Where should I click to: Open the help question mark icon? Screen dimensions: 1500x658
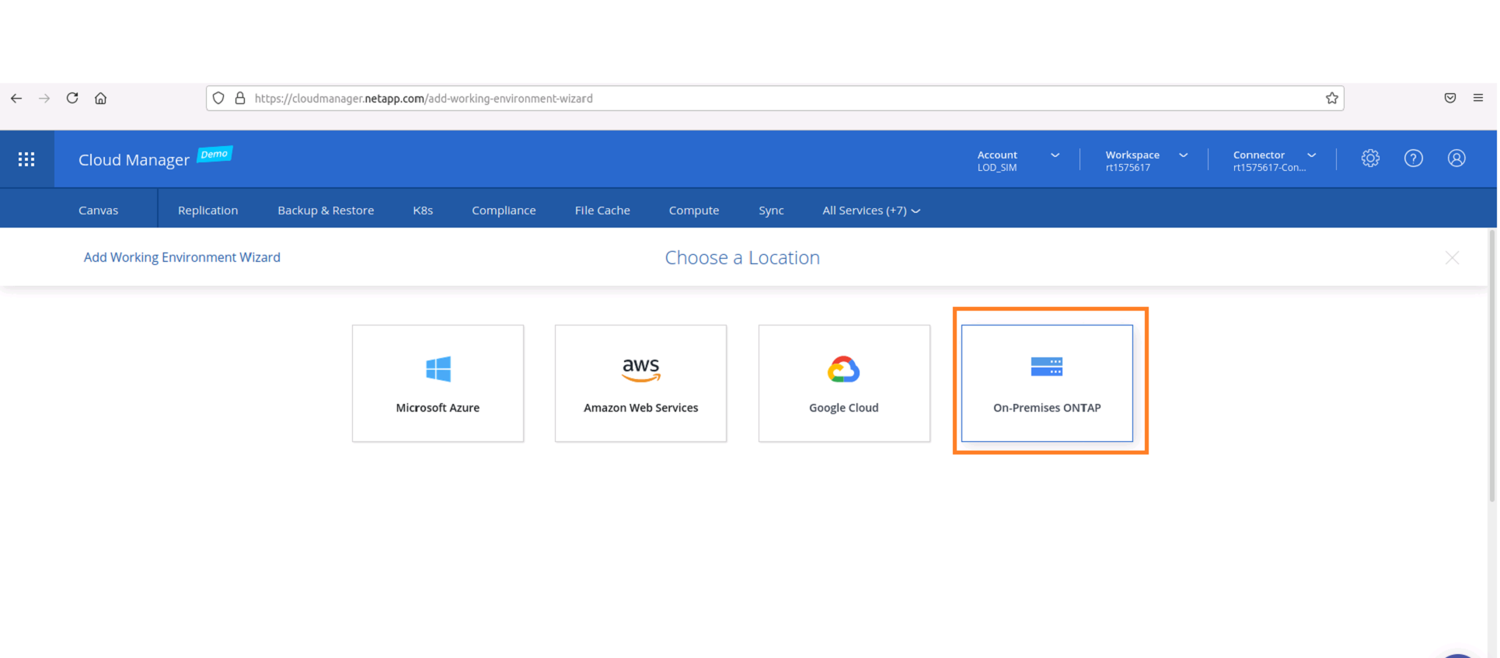pyautogui.click(x=1413, y=158)
